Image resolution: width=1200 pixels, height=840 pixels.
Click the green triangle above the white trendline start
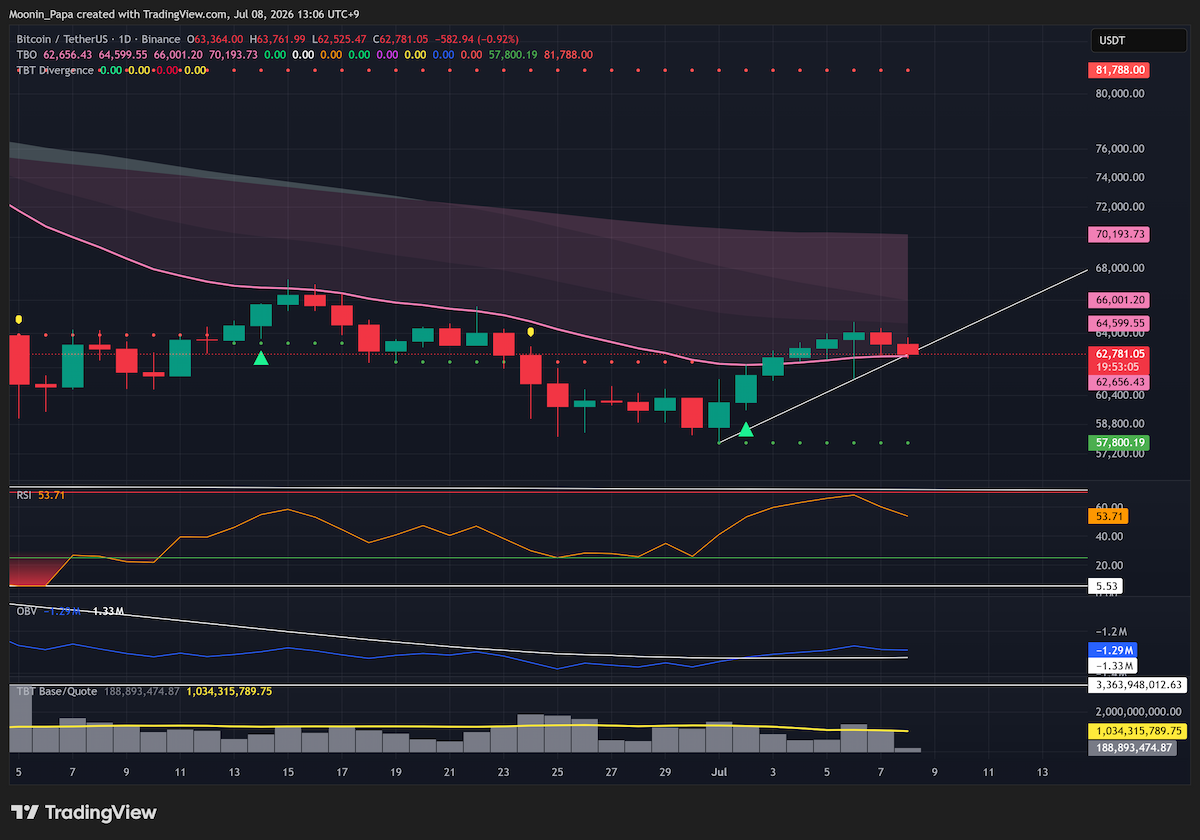coord(745,430)
